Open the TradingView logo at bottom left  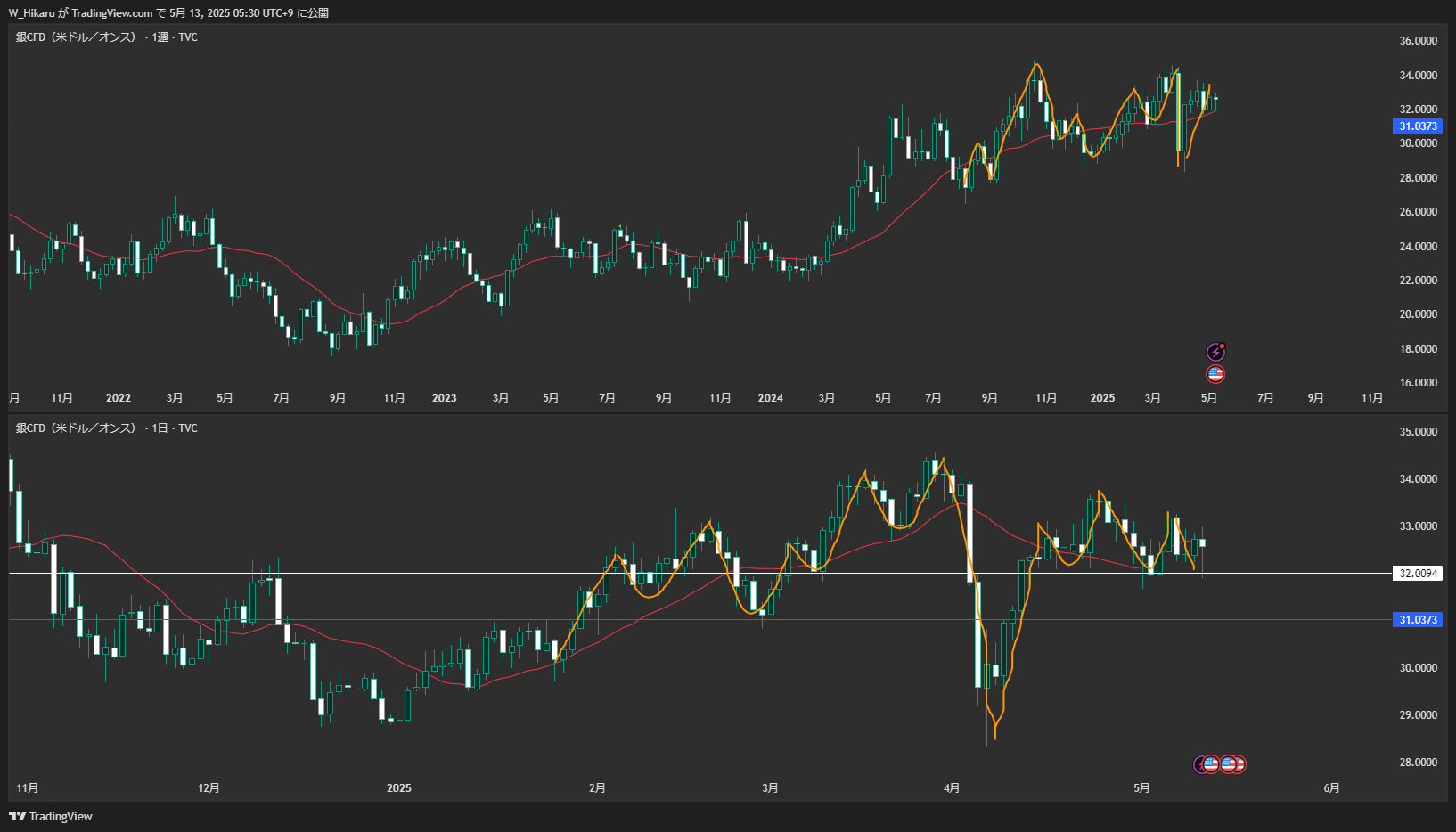click(x=51, y=816)
